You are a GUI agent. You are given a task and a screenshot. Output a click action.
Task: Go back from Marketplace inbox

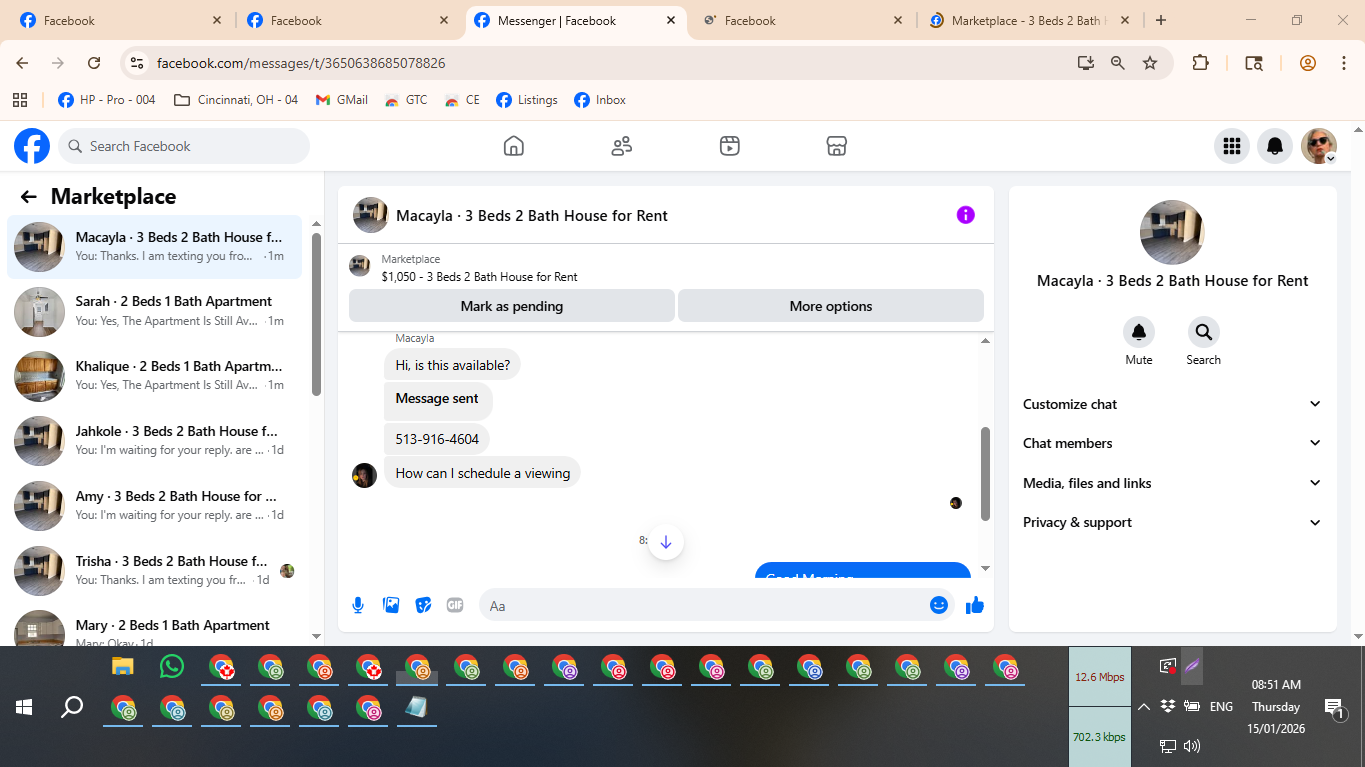point(29,197)
